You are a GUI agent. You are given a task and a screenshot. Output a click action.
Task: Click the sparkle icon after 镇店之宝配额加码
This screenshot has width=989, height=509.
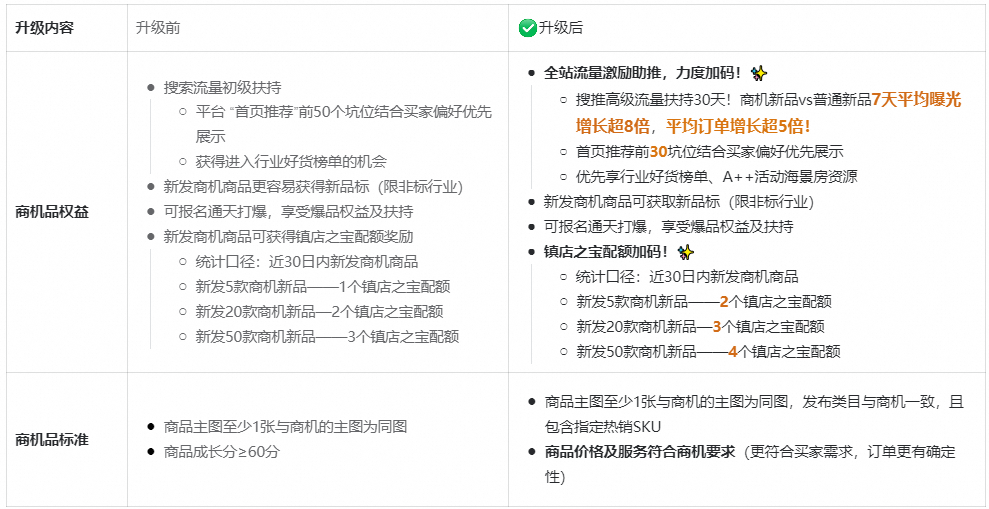coord(685,252)
